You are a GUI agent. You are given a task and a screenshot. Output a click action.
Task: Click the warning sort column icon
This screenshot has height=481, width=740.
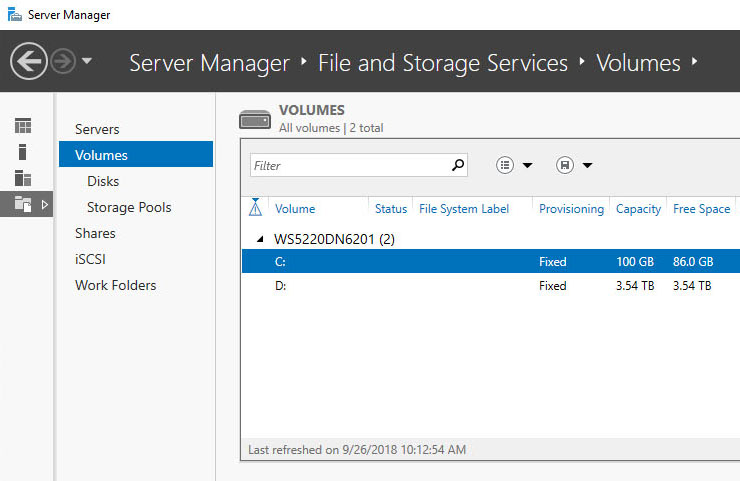[255, 208]
